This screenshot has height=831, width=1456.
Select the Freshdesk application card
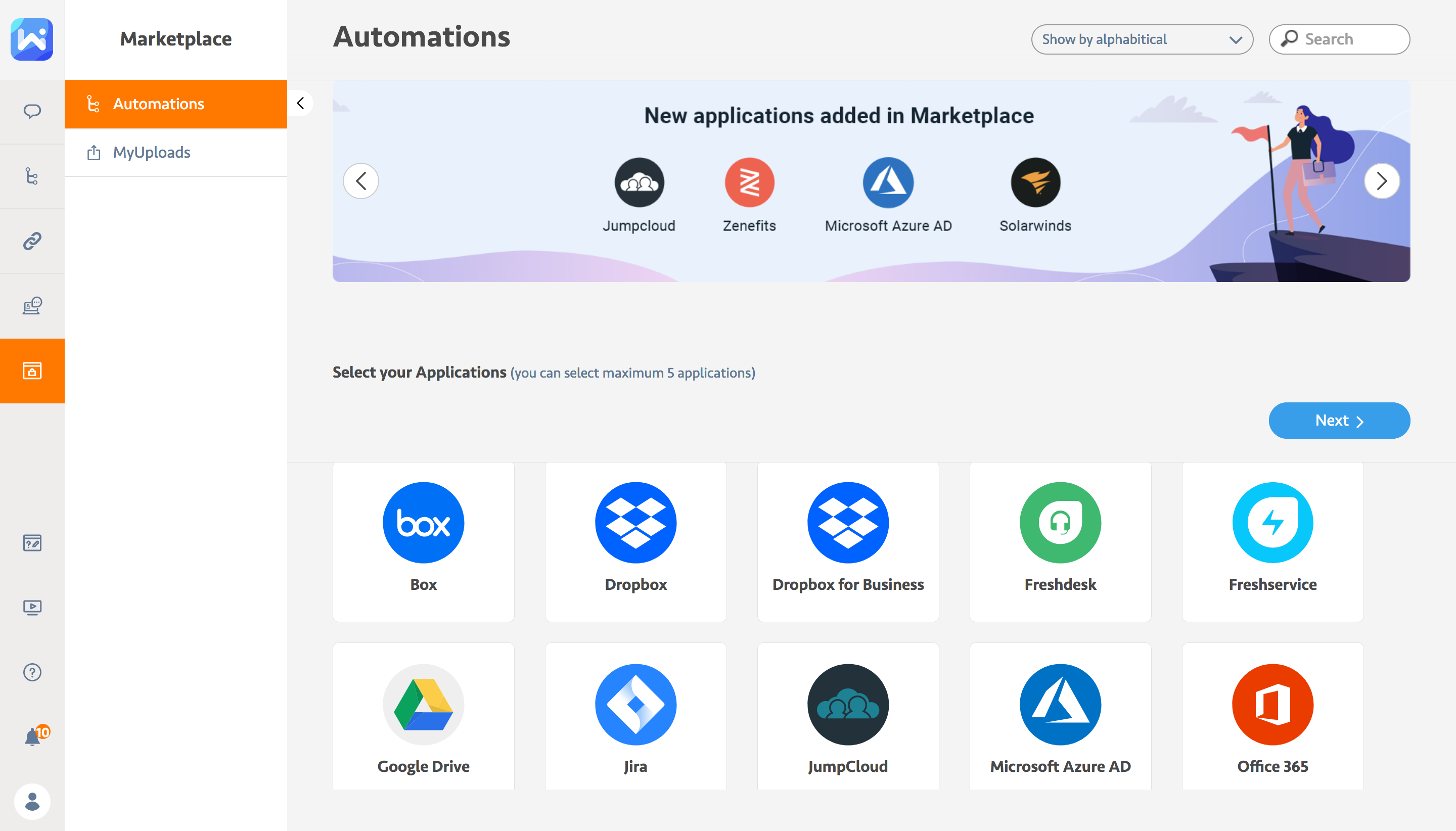(1060, 541)
